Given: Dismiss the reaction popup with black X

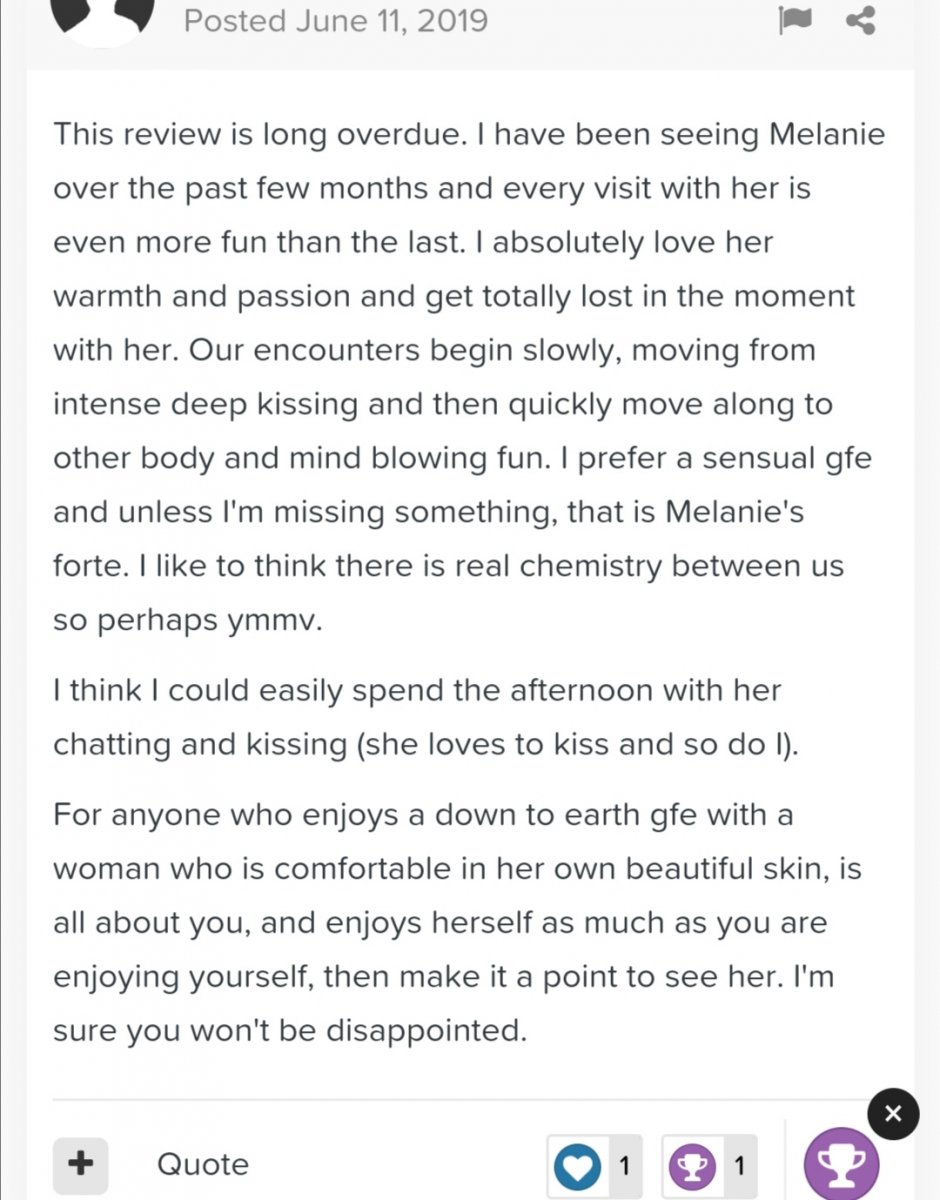Looking at the screenshot, I should click(x=893, y=1113).
